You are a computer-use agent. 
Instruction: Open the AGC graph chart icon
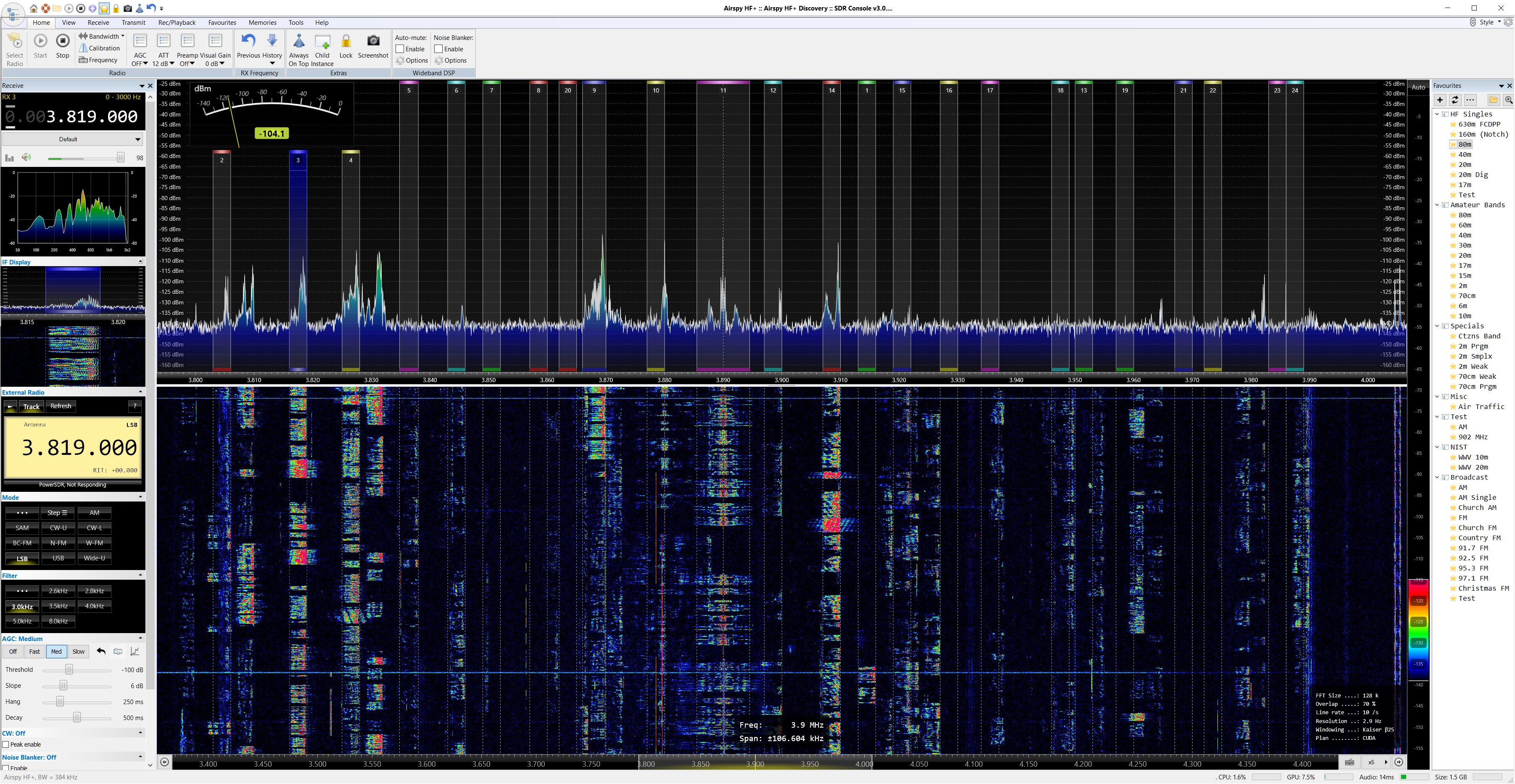(135, 651)
